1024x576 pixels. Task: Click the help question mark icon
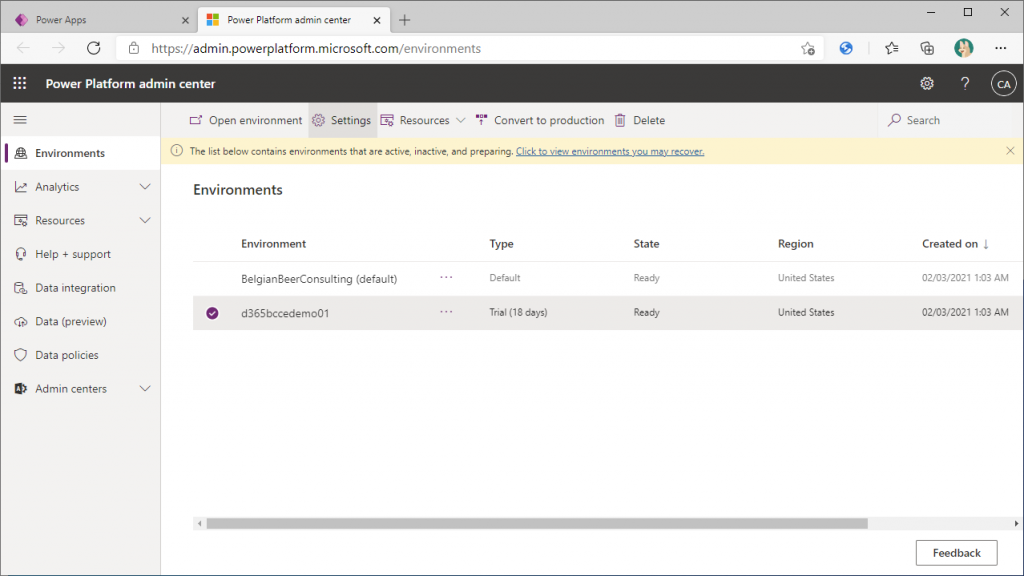(x=965, y=84)
